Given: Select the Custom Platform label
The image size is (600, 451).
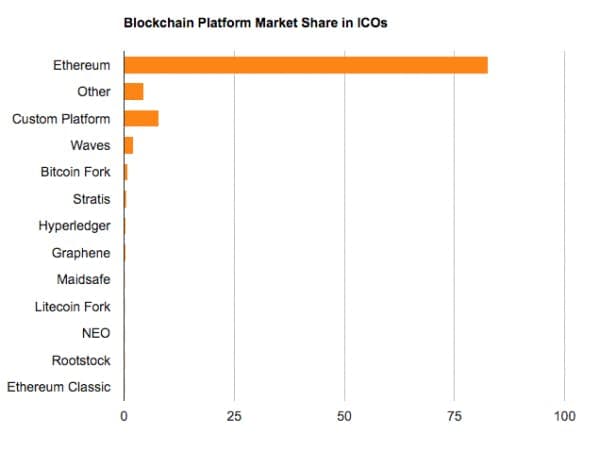Looking at the screenshot, I should pos(61,119).
